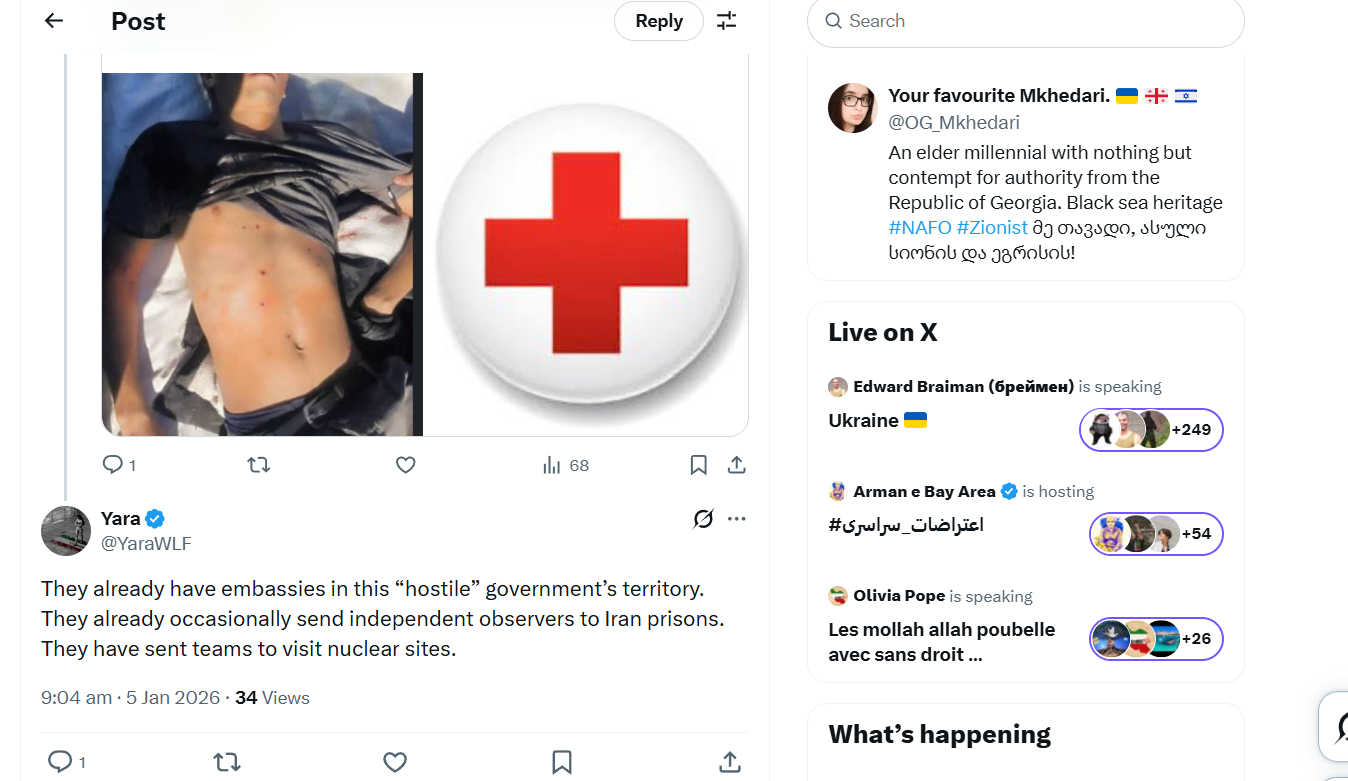Viewport: 1348px width, 781px height.
Task: Type in the Search field
Action: 1030,21
